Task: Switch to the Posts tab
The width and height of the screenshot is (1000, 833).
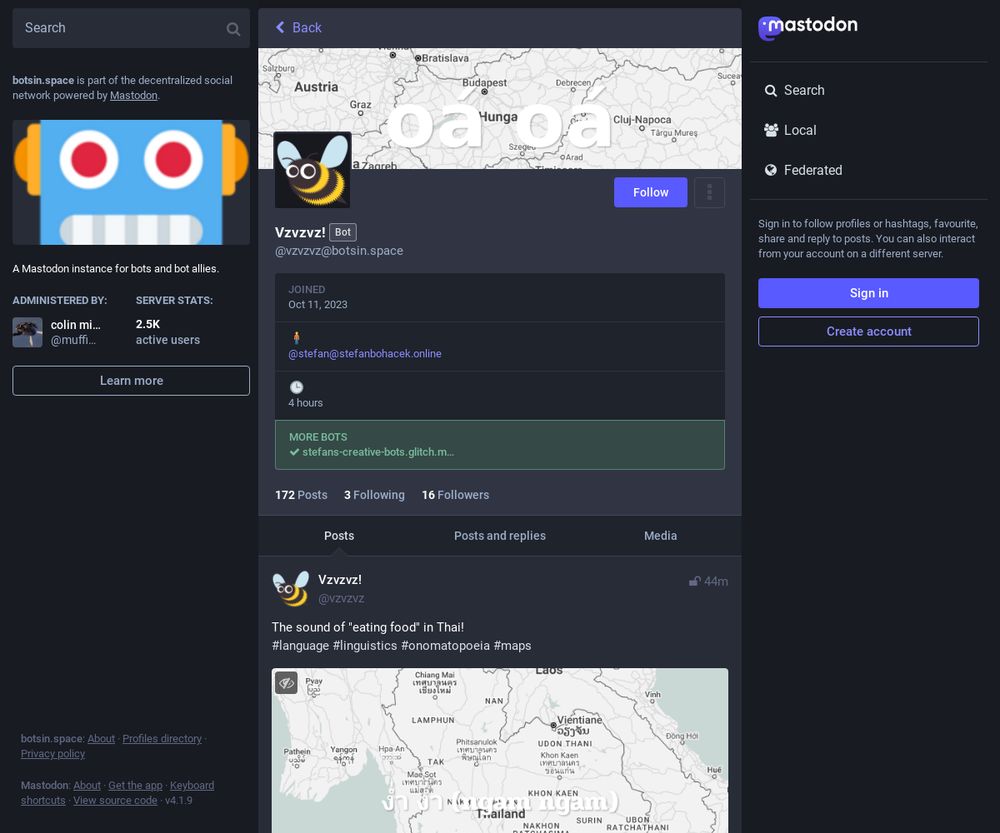Action: point(339,536)
